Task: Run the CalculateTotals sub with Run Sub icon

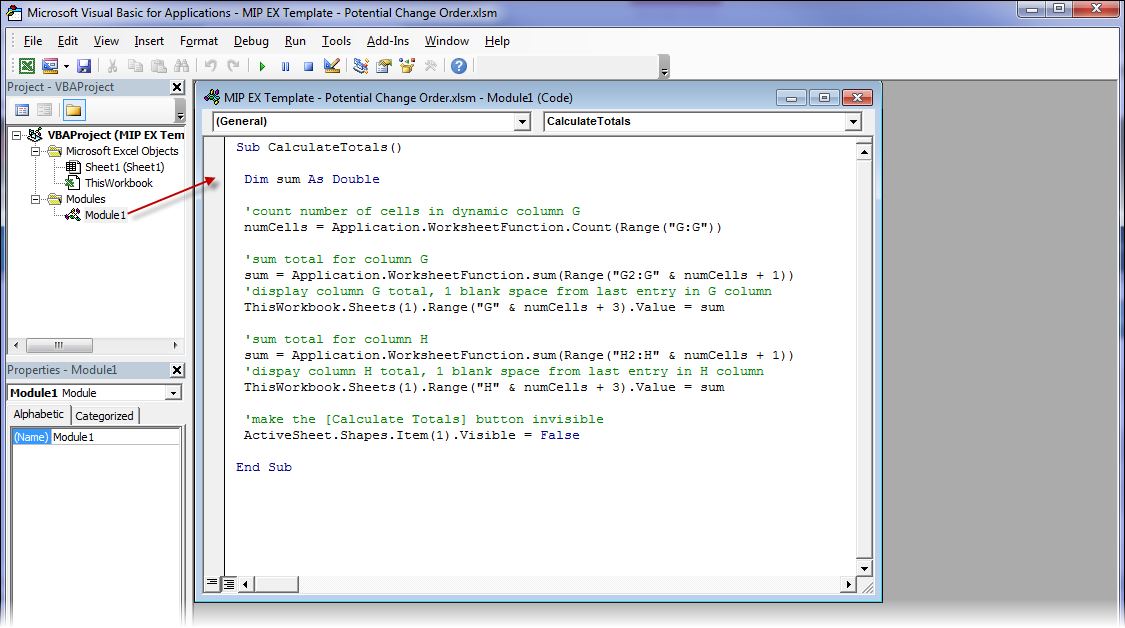Action: tap(262, 66)
